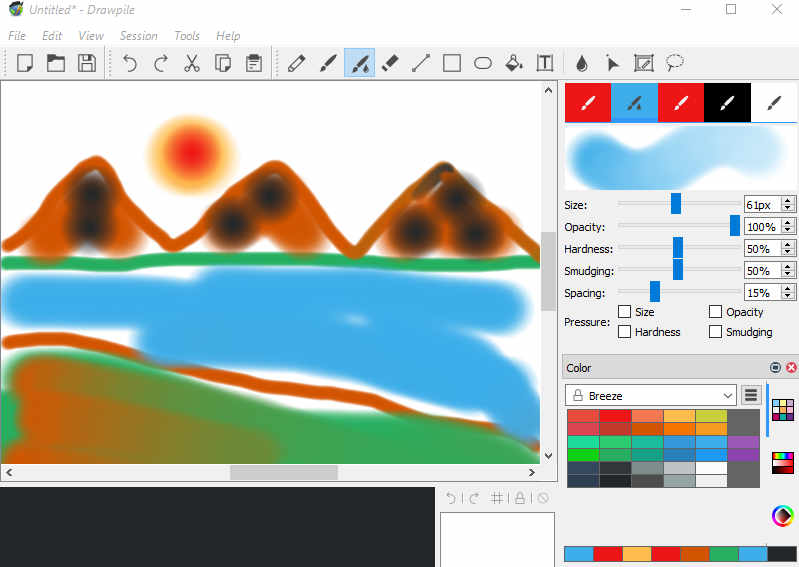
Task: Create a new document with the New icon
Action: [24, 64]
